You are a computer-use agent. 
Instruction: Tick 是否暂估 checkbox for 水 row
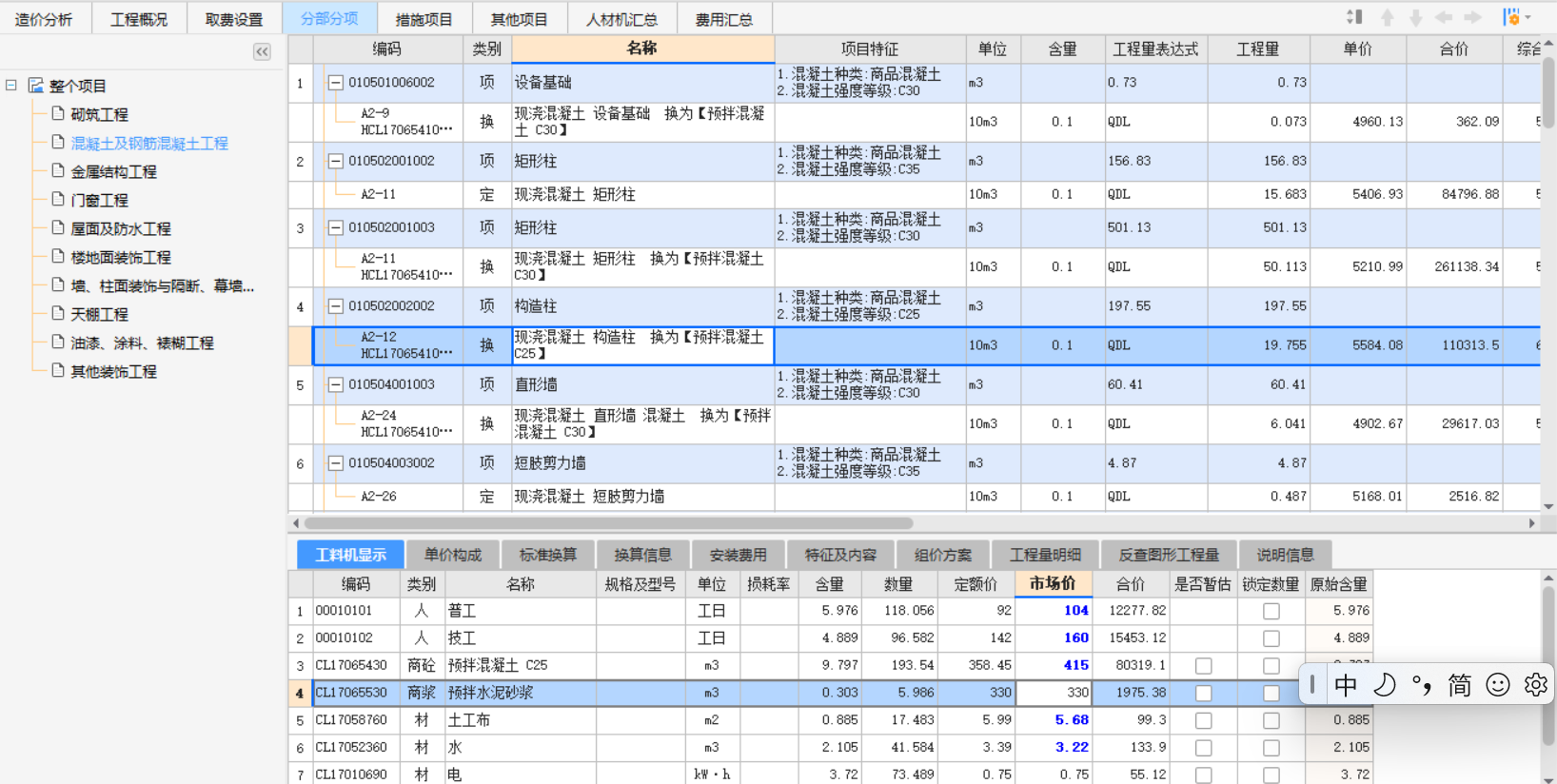click(x=1203, y=748)
